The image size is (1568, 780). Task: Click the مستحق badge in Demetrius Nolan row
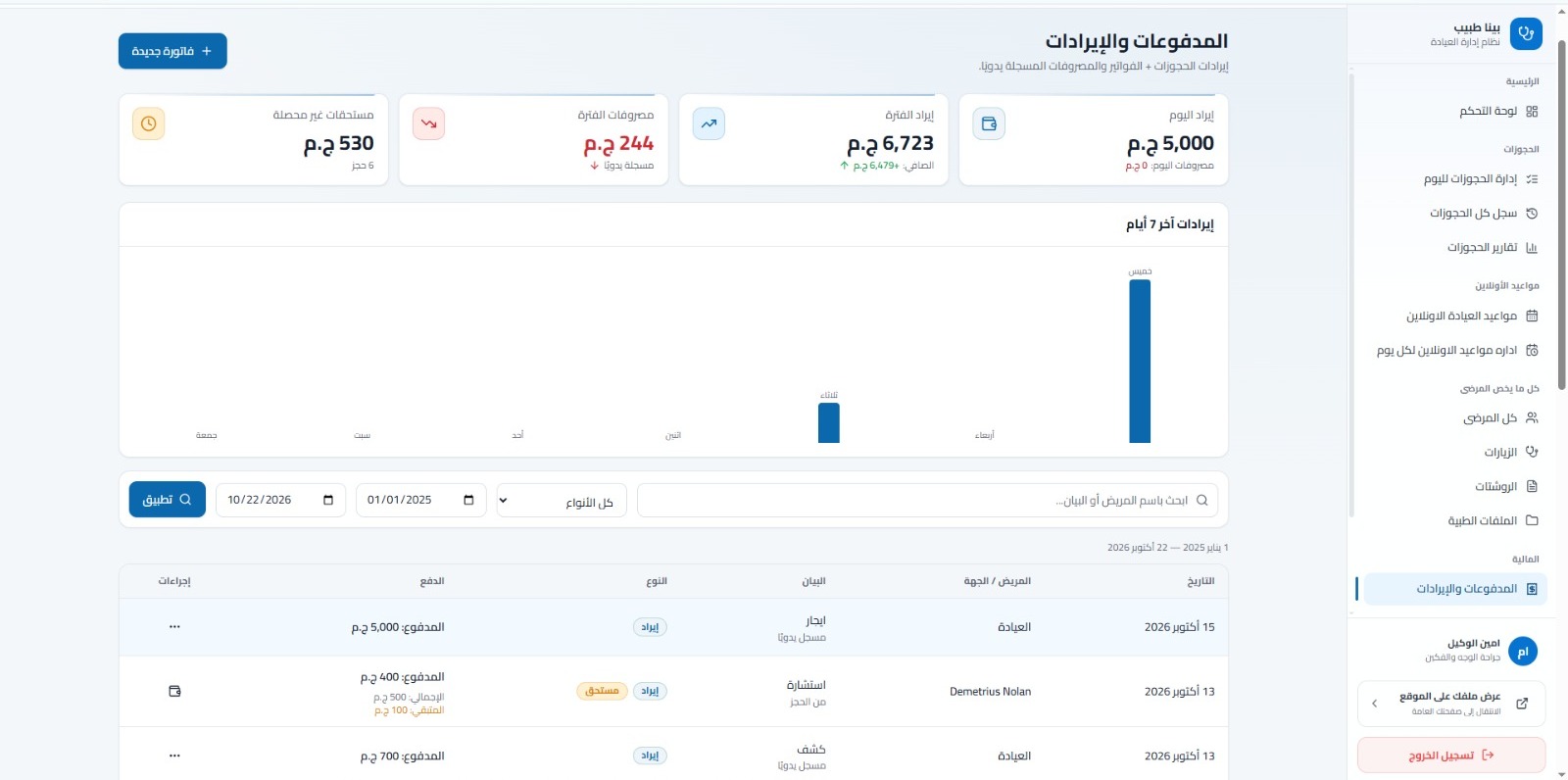[x=602, y=691]
